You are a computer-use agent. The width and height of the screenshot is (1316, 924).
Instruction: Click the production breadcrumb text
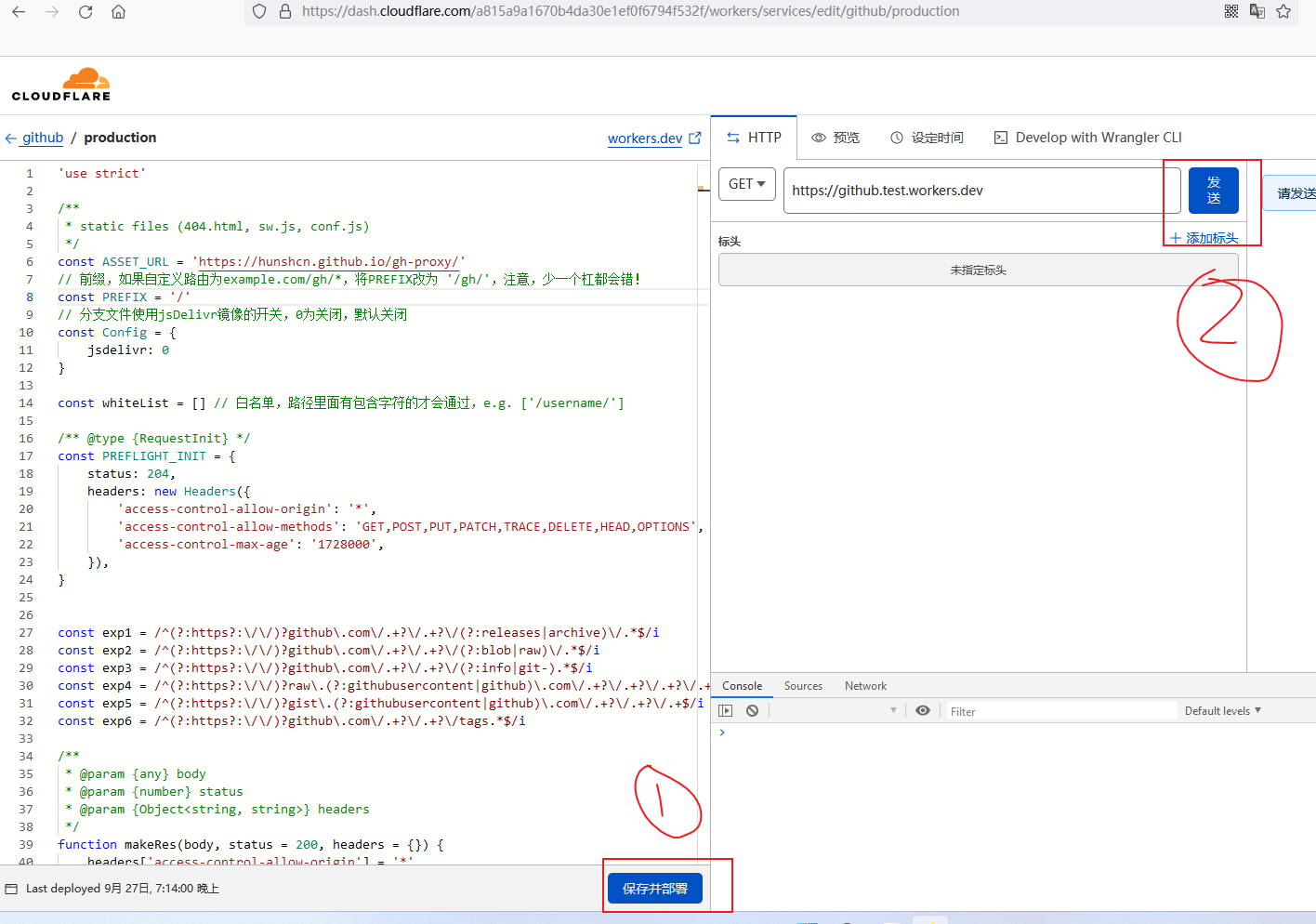point(120,138)
